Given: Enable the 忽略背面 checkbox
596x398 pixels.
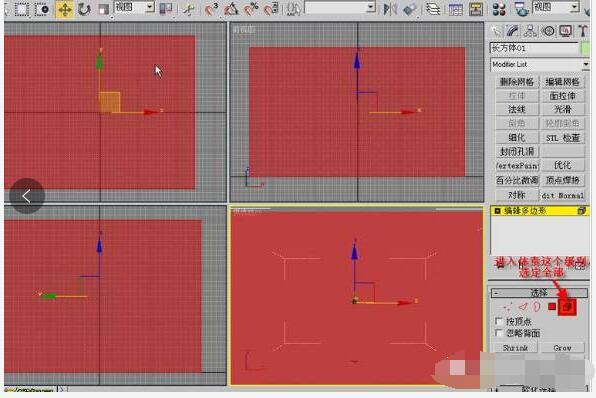Looking at the screenshot, I should [x=499, y=333].
